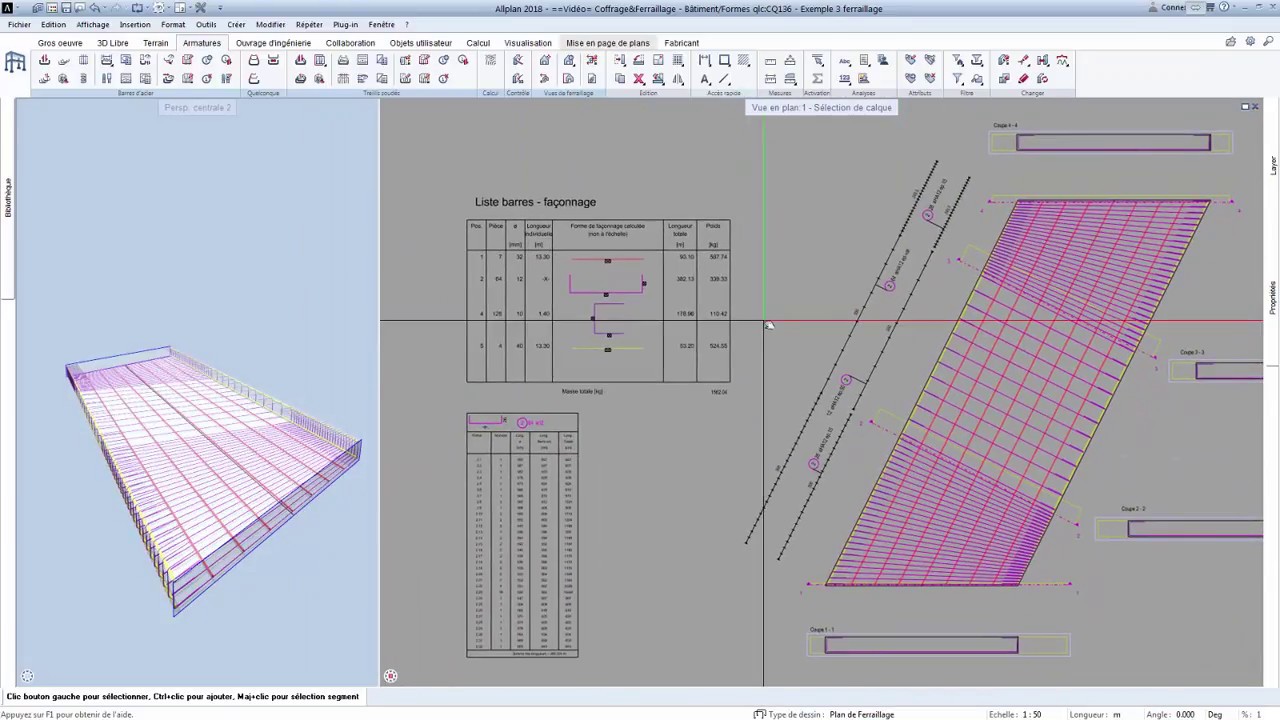Image resolution: width=1280 pixels, height=720 pixels.
Task: Select the hatching tool in Accès rapide
Action: [744, 60]
